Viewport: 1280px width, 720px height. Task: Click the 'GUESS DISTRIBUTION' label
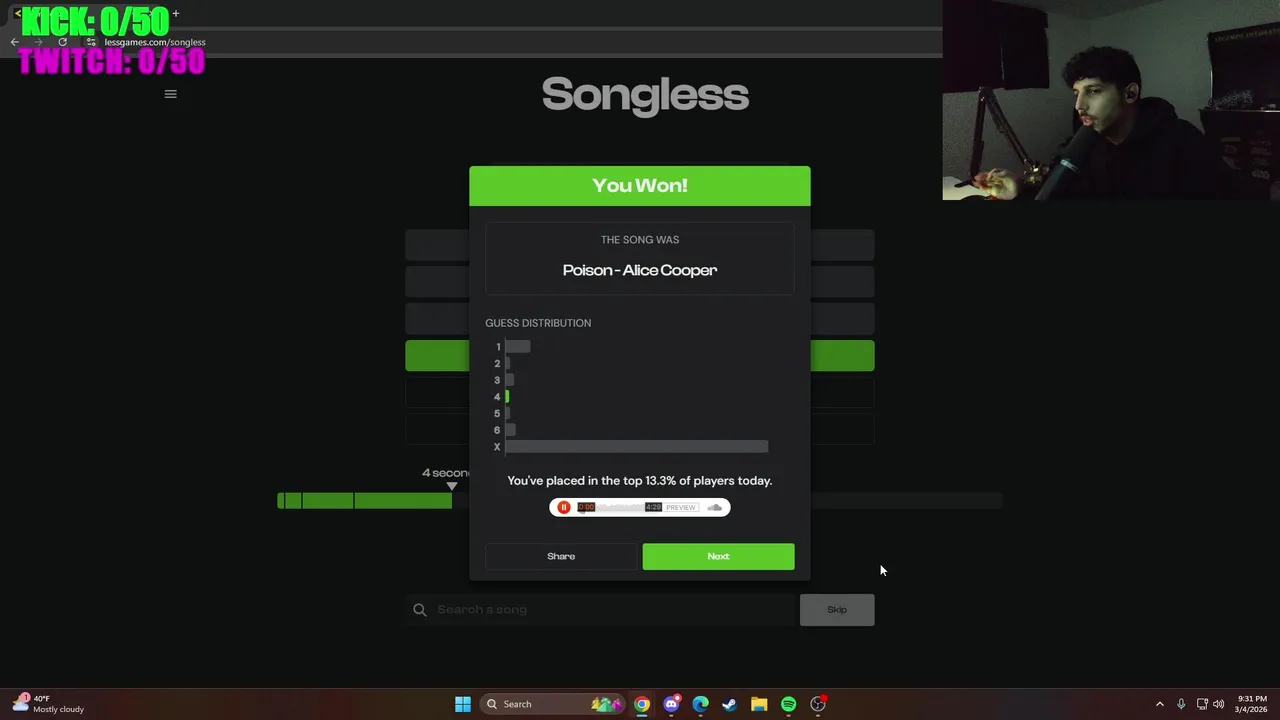click(x=538, y=323)
